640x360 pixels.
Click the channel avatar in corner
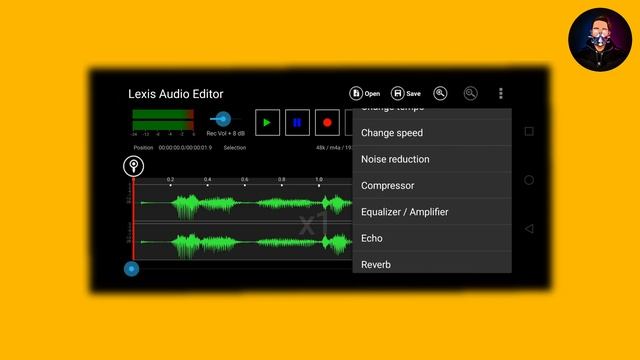point(600,40)
